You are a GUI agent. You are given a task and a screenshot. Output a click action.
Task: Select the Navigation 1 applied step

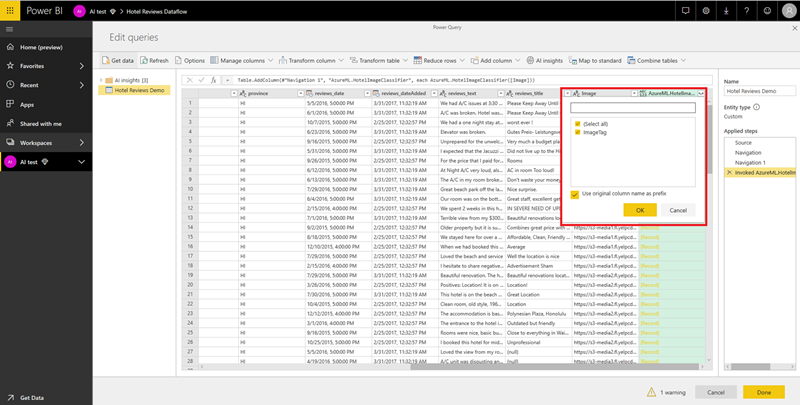750,162
